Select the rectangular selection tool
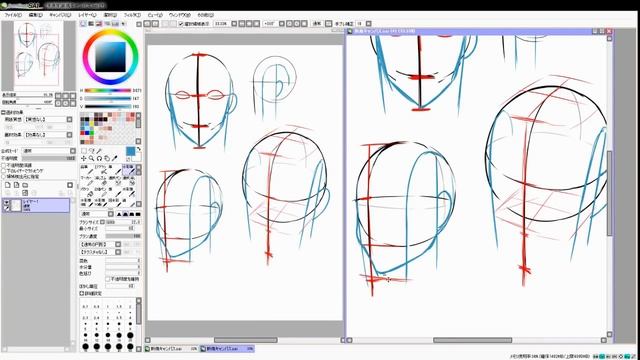640x360 pixels. pos(84,151)
